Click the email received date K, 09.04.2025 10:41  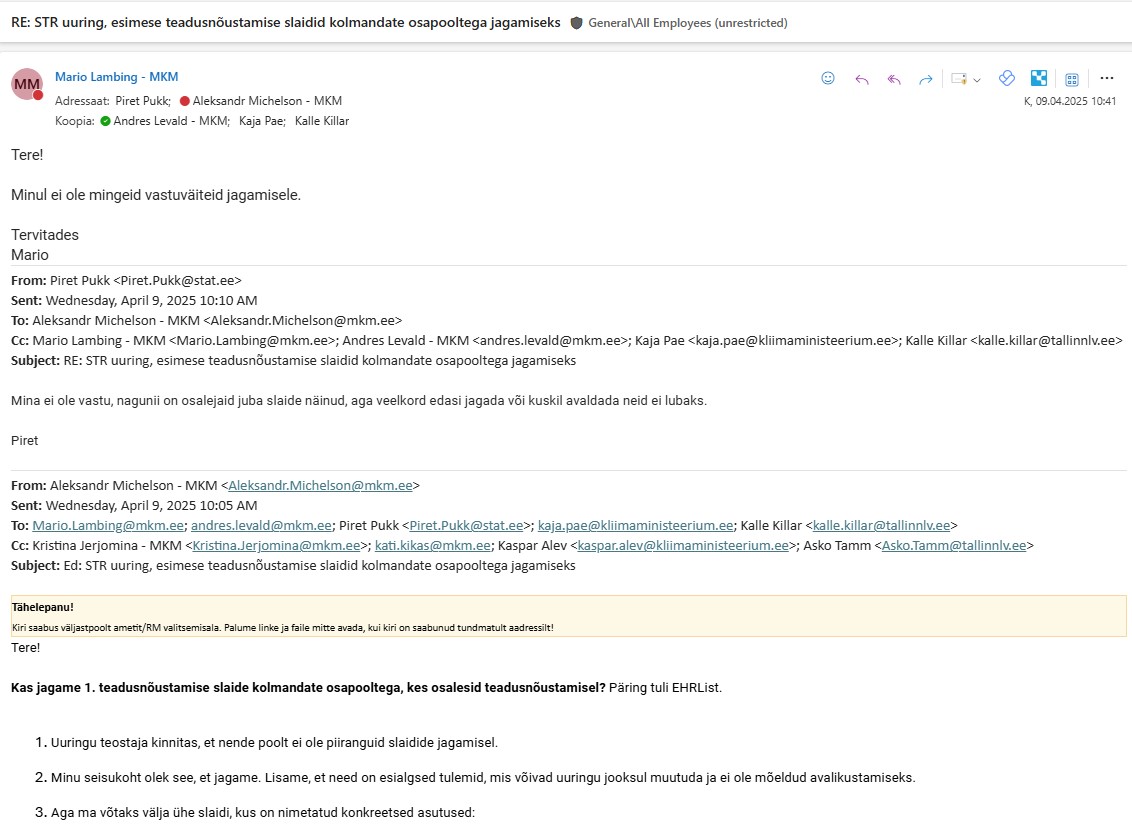(x=1070, y=102)
